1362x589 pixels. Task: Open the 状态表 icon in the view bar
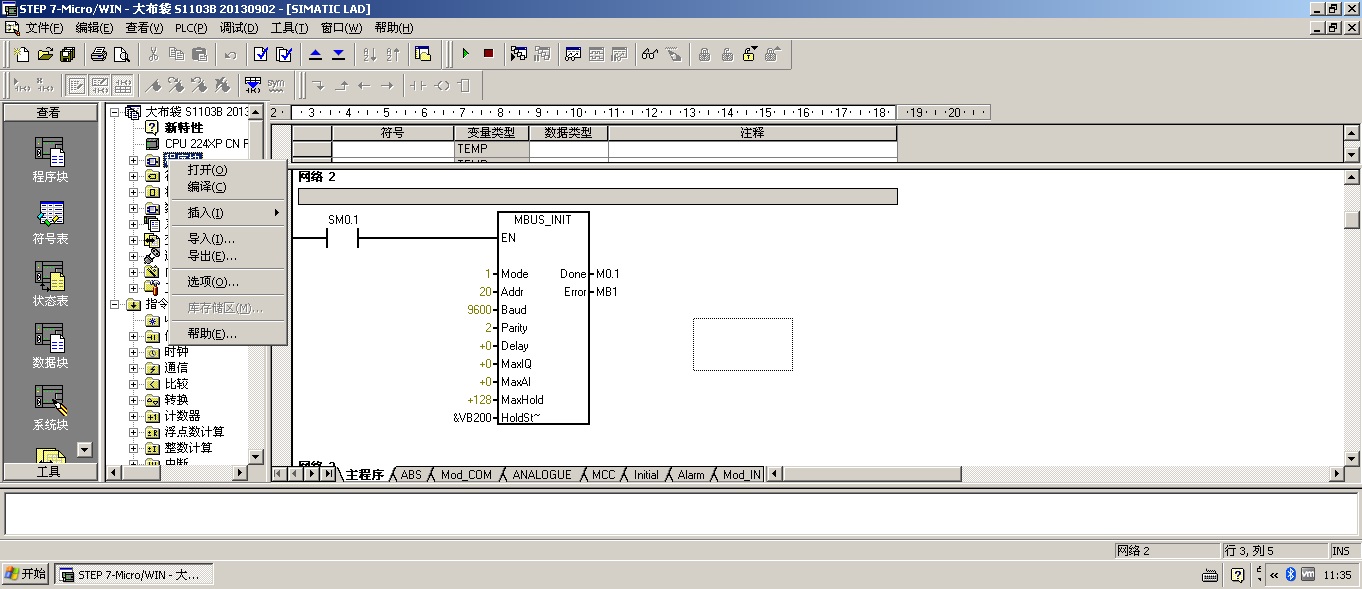click(x=50, y=284)
